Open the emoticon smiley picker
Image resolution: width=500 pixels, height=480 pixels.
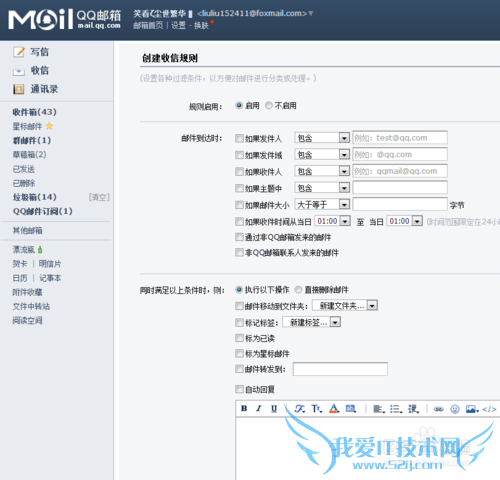455,409
